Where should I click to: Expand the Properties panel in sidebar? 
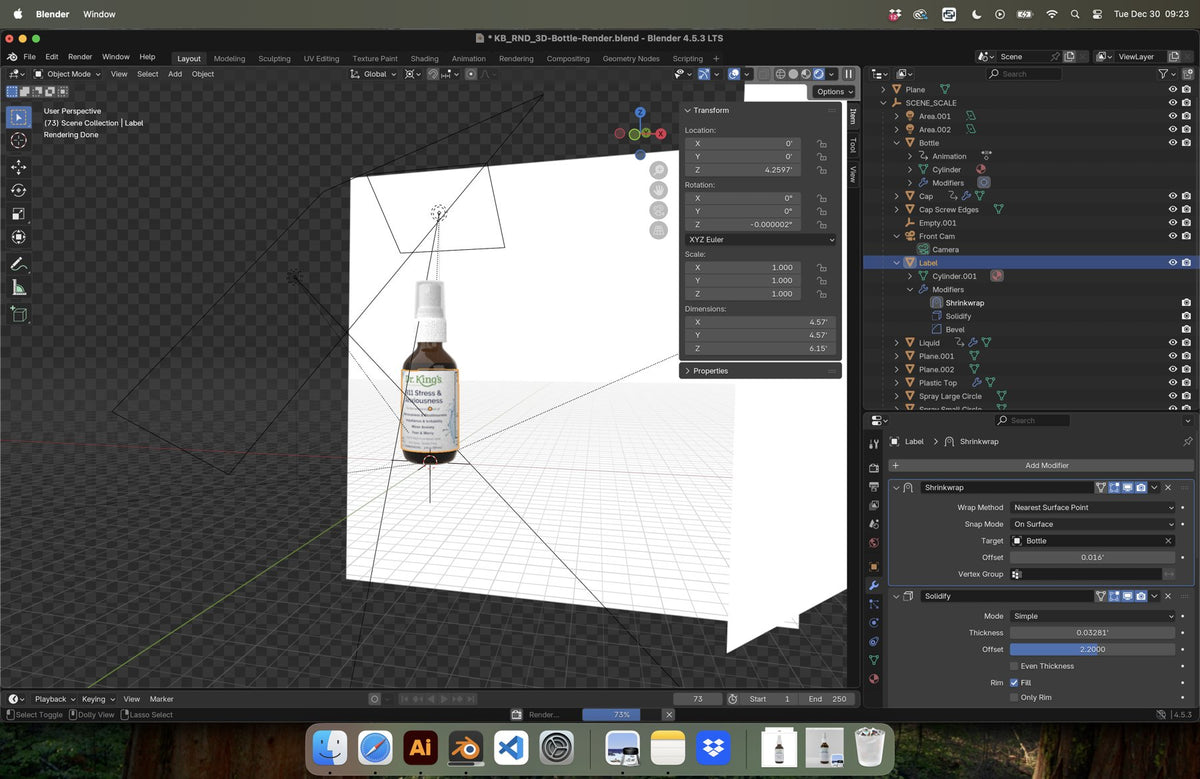click(x=688, y=371)
